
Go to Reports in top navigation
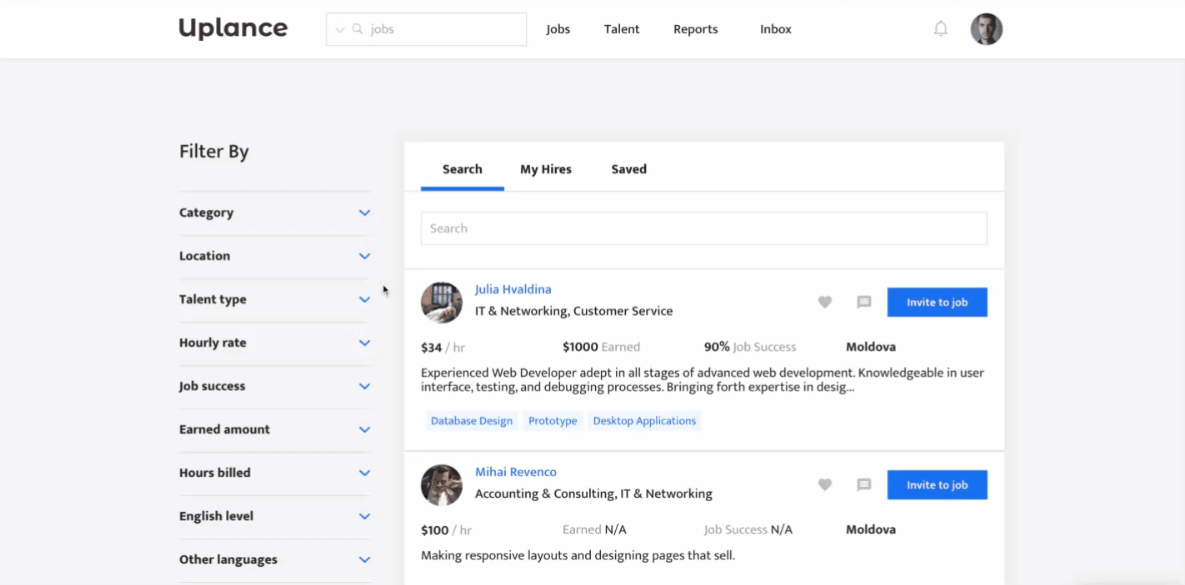tap(695, 29)
